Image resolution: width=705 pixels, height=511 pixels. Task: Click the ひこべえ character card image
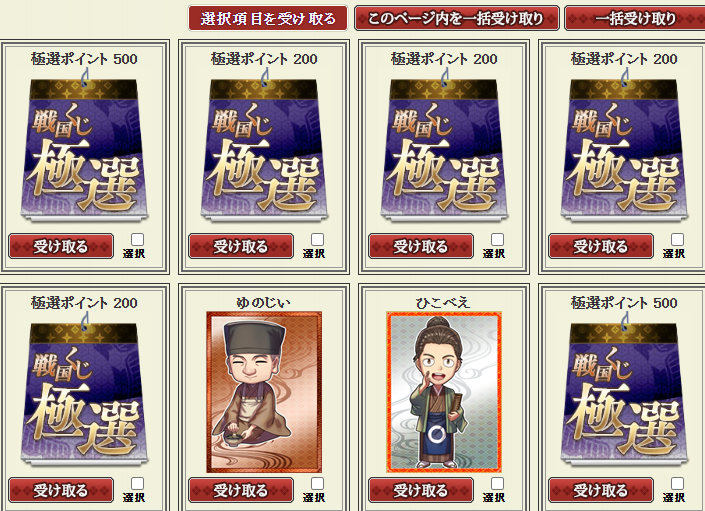[x=444, y=392]
